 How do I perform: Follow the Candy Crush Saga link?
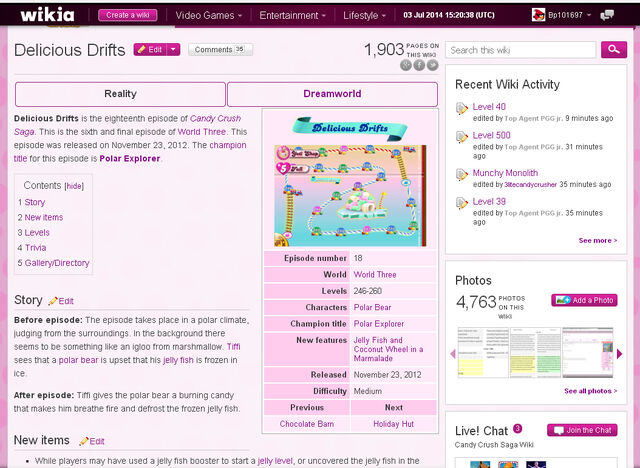pos(215,119)
